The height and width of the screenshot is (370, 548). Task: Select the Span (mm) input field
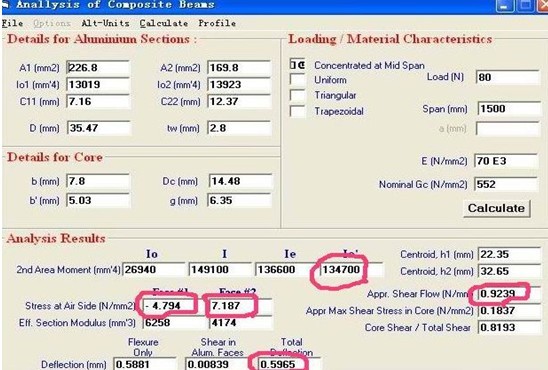[509, 109]
